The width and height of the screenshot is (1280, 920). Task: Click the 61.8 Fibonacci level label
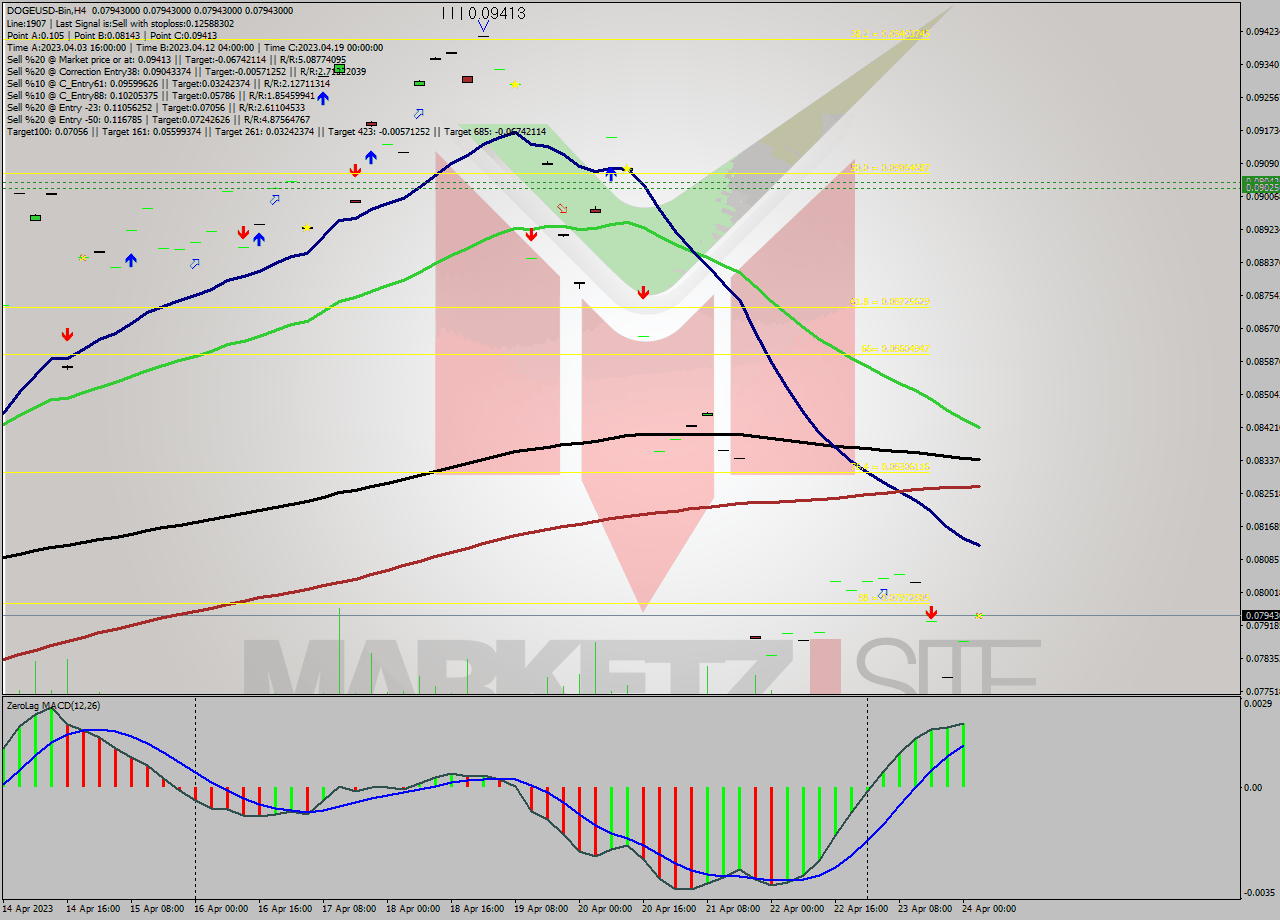pos(891,300)
